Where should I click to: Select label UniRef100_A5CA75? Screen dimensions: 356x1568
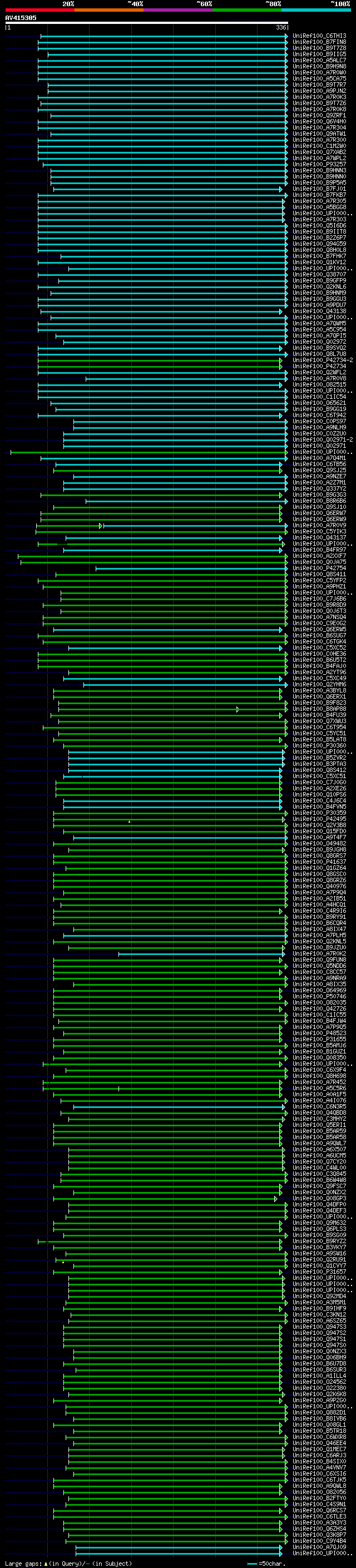[319, 78]
